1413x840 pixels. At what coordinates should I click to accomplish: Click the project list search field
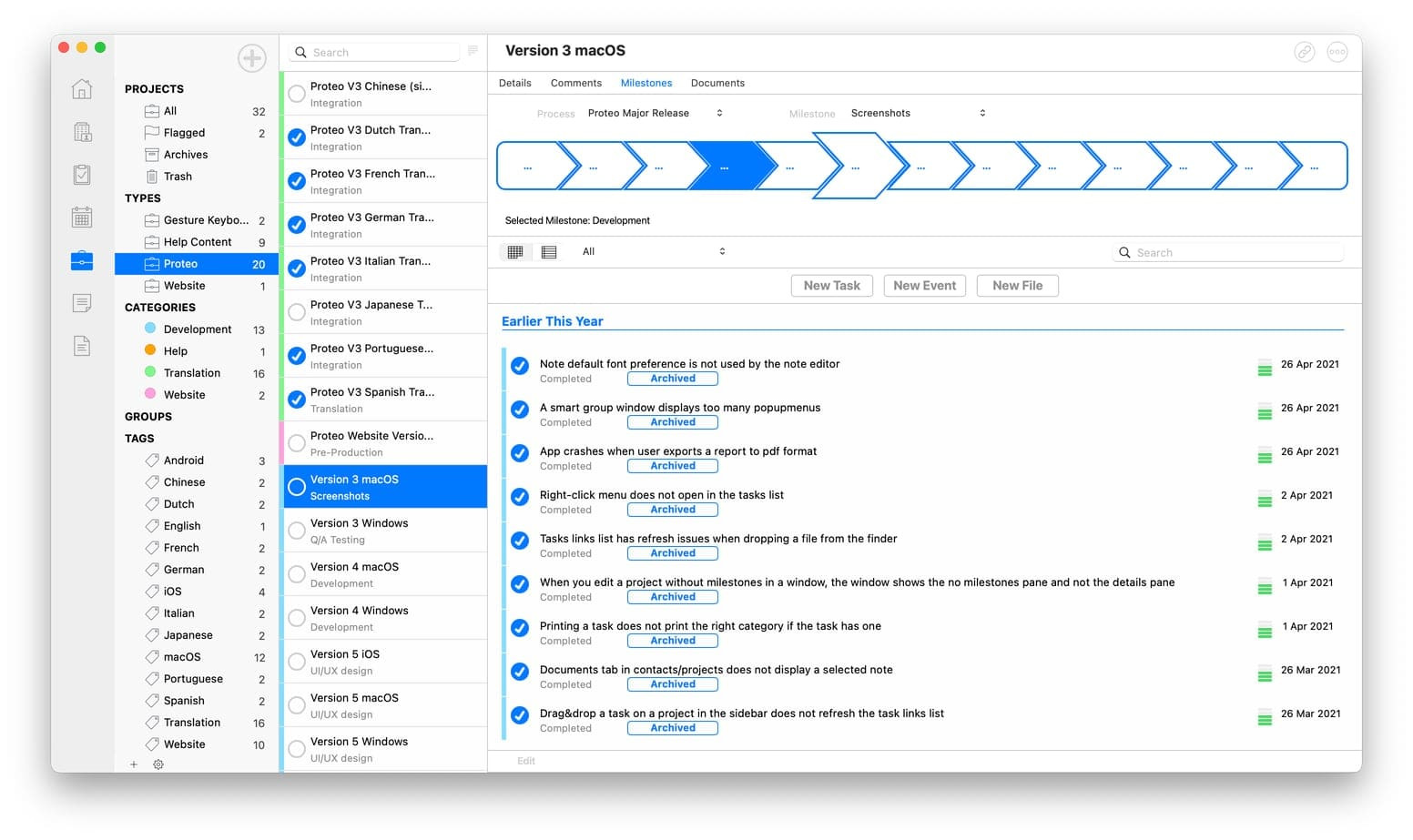click(x=376, y=52)
